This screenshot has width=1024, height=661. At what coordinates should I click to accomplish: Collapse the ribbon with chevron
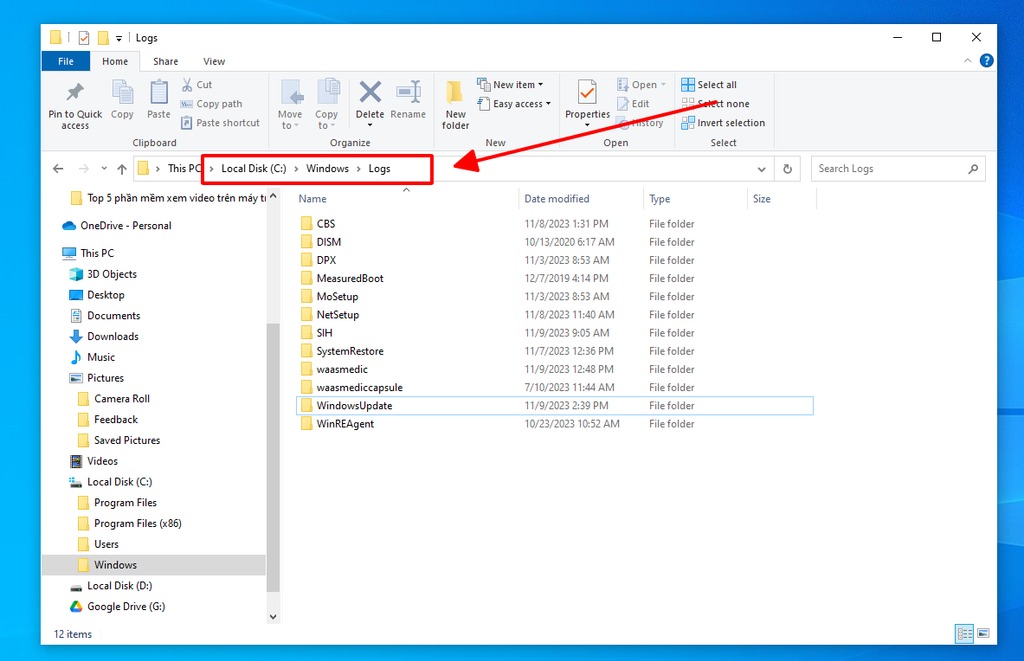[967, 60]
